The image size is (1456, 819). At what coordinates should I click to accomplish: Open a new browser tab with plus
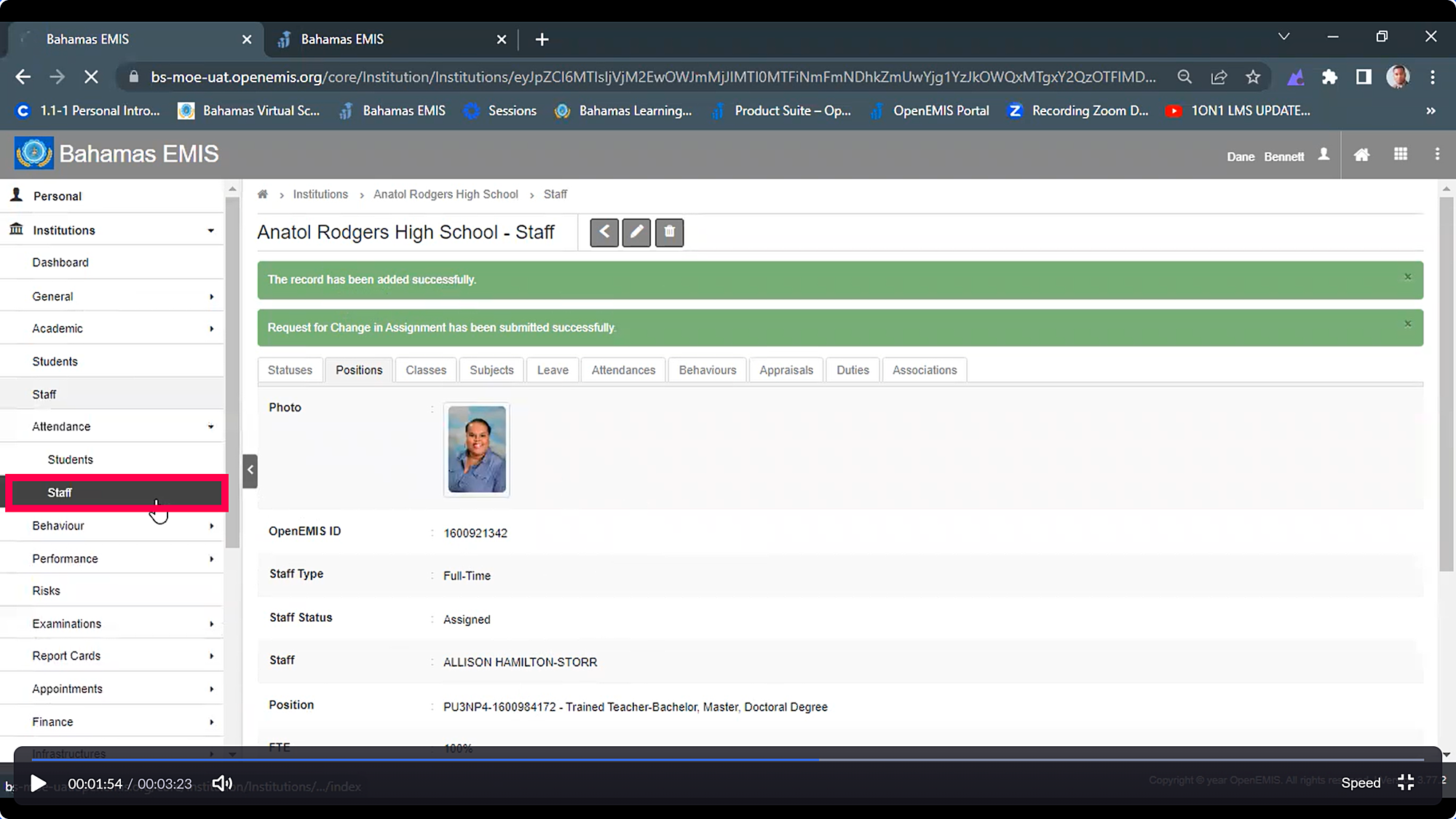(542, 39)
